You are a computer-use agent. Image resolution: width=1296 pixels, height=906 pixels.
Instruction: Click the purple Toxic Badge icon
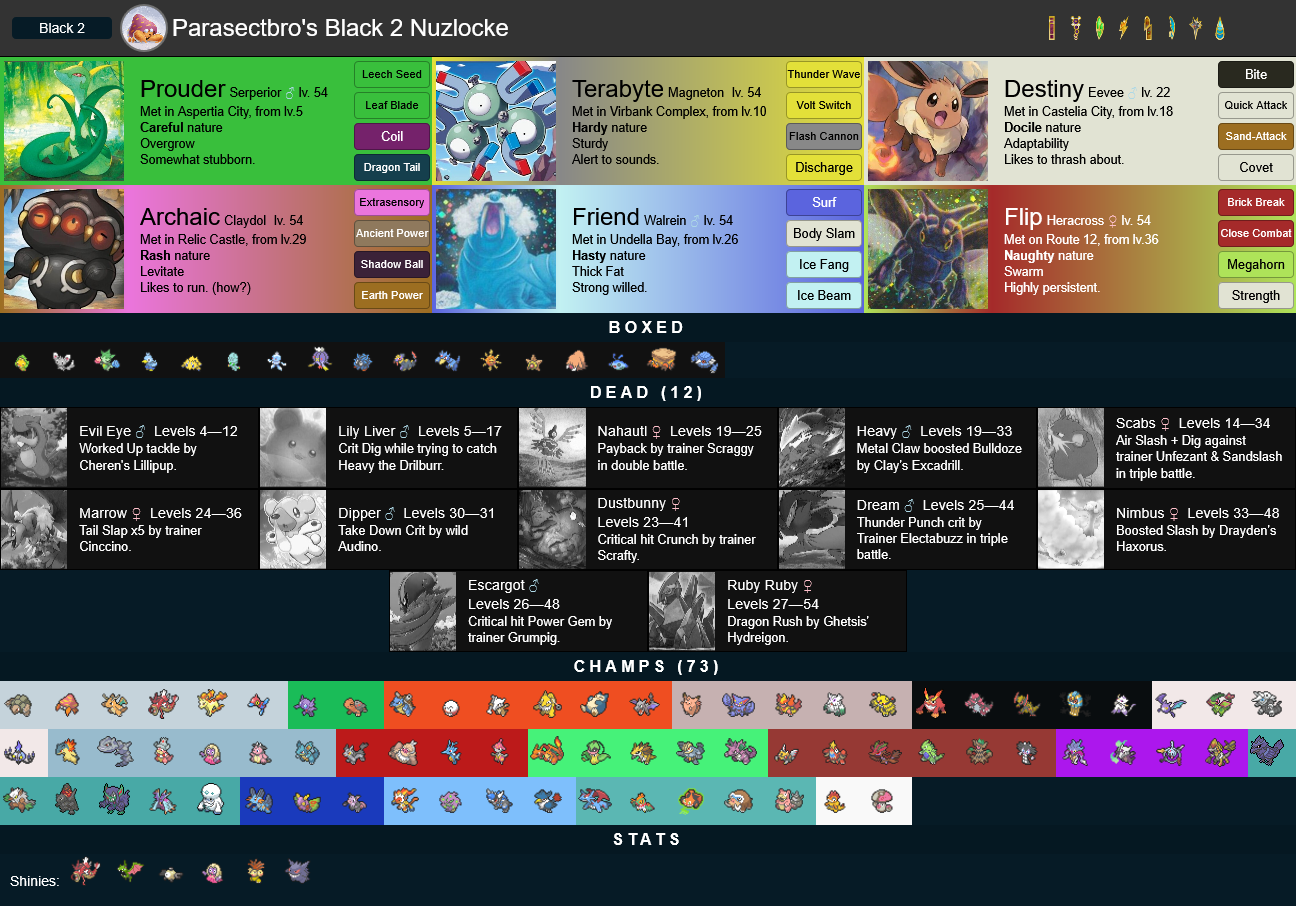(1076, 28)
